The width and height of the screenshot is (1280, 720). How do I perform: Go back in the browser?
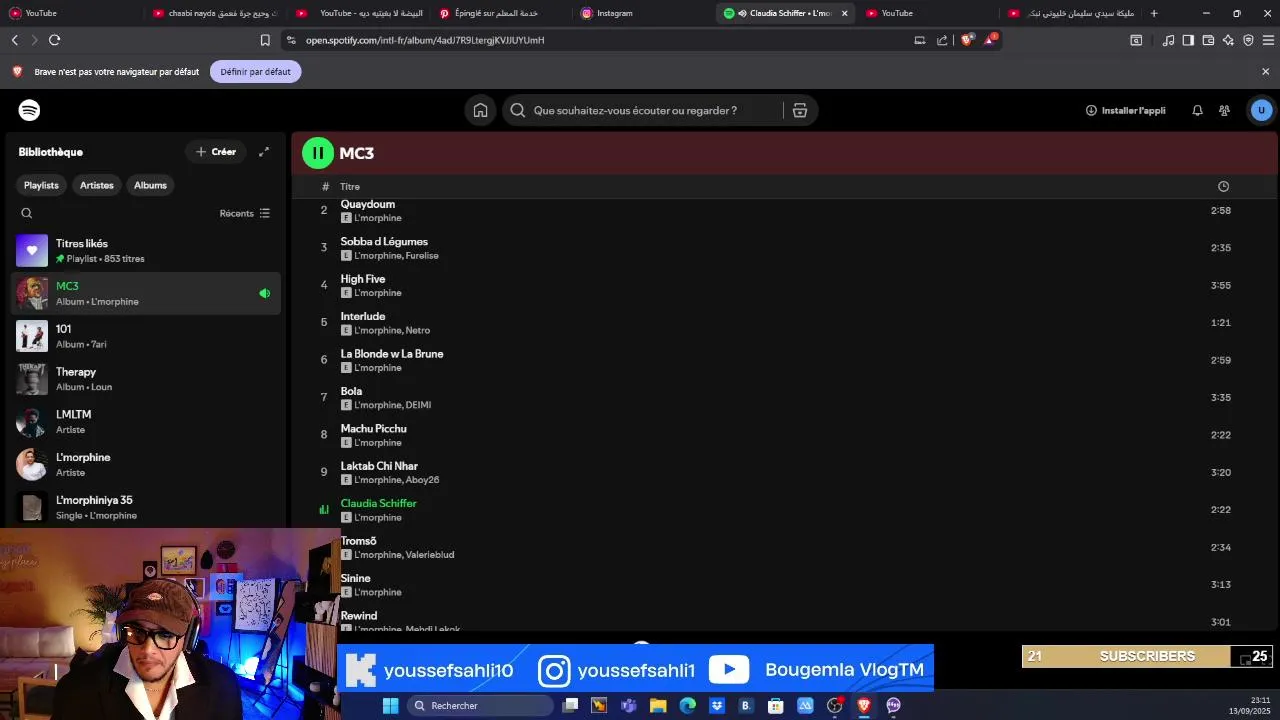point(14,40)
